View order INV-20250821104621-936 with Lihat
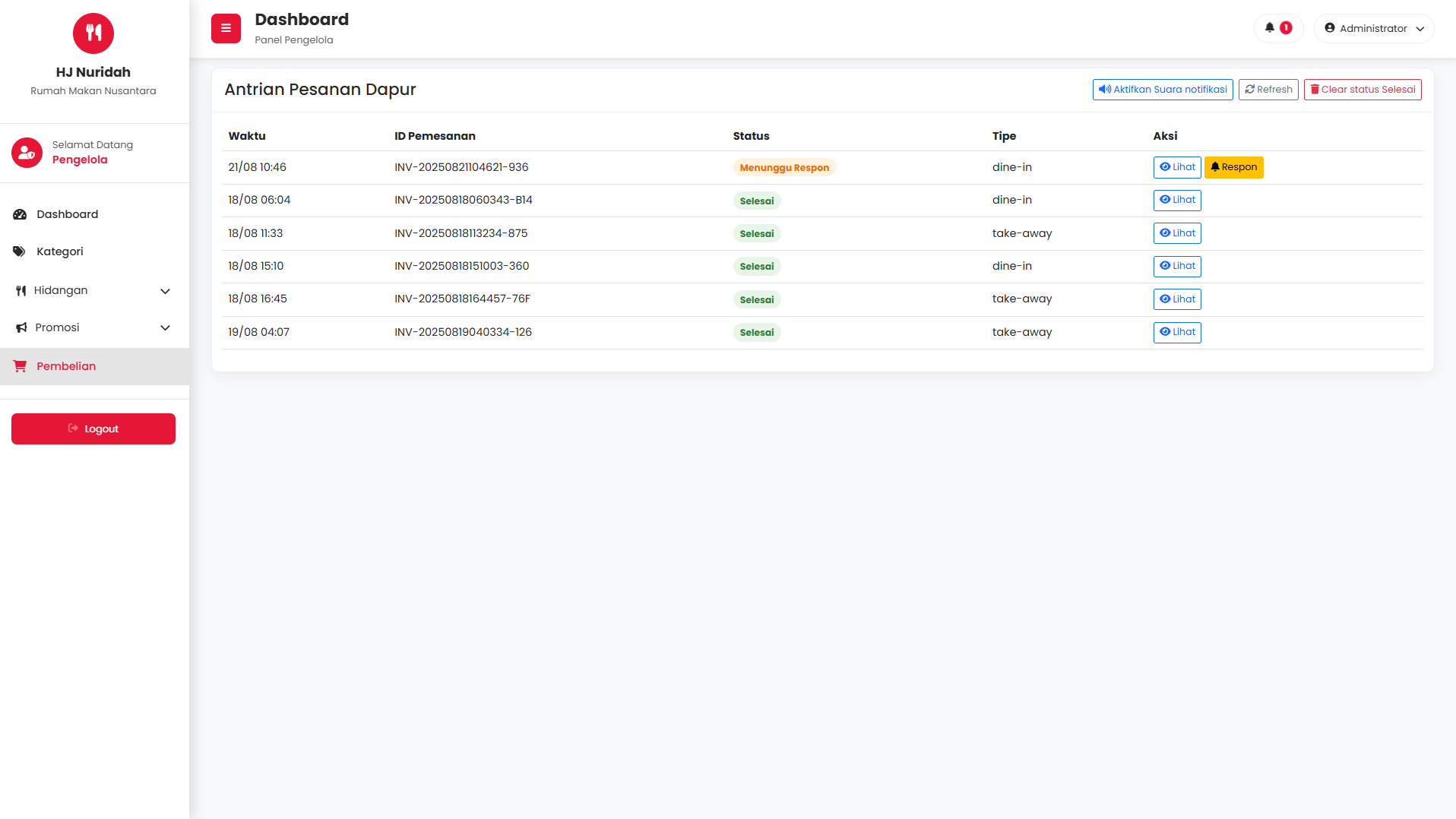This screenshot has height=819, width=1456. pos(1177,167)
